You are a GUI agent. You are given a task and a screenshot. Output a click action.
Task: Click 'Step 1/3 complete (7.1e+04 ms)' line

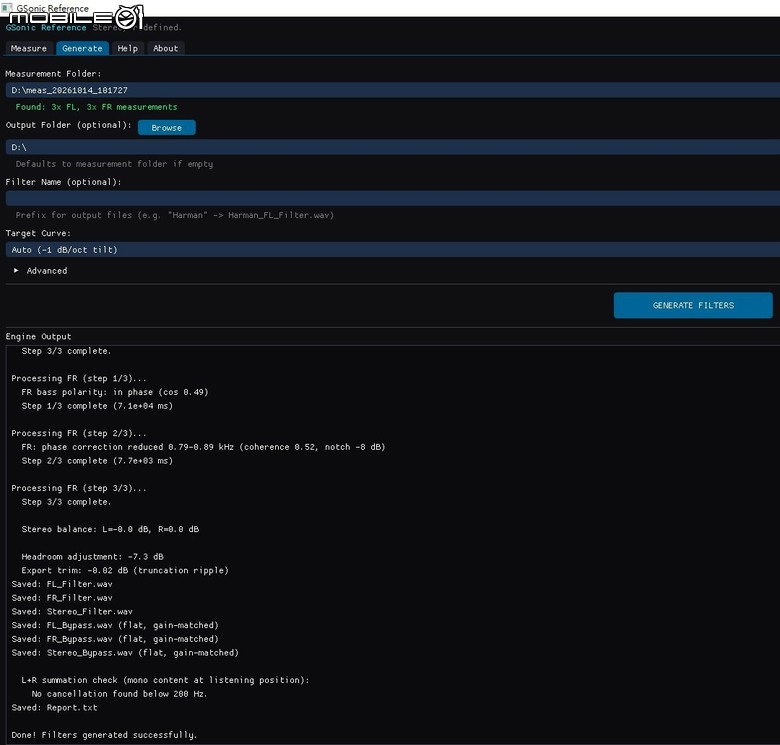97,406
